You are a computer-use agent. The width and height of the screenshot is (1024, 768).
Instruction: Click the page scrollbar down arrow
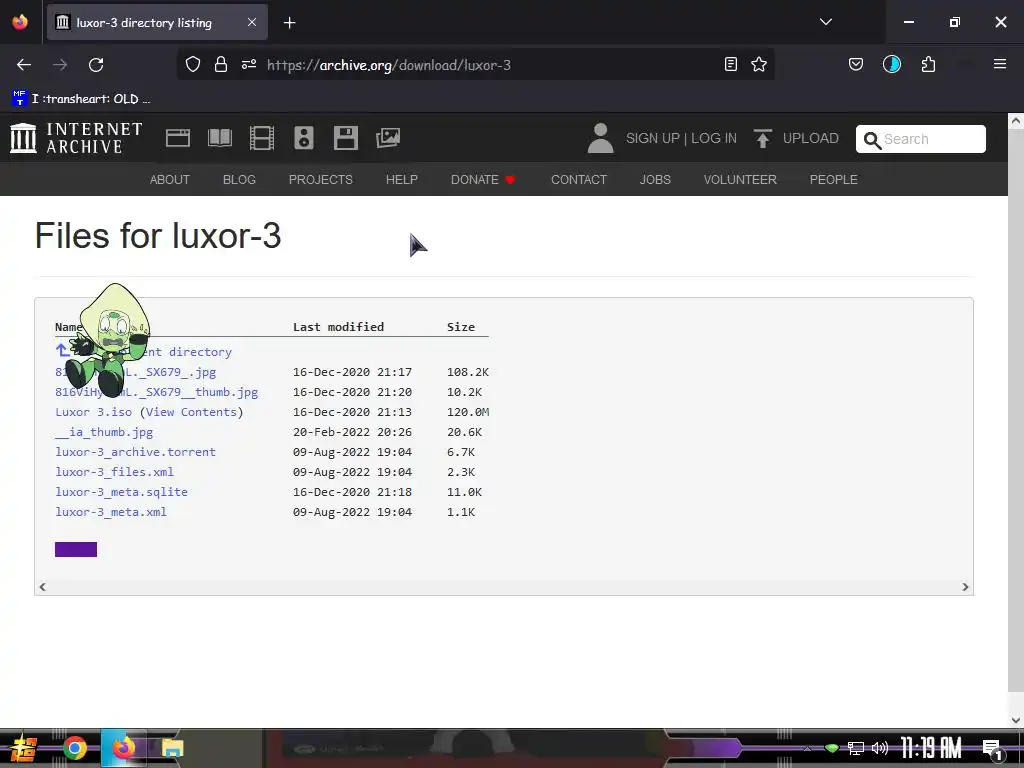click(x=1016, y=720)
